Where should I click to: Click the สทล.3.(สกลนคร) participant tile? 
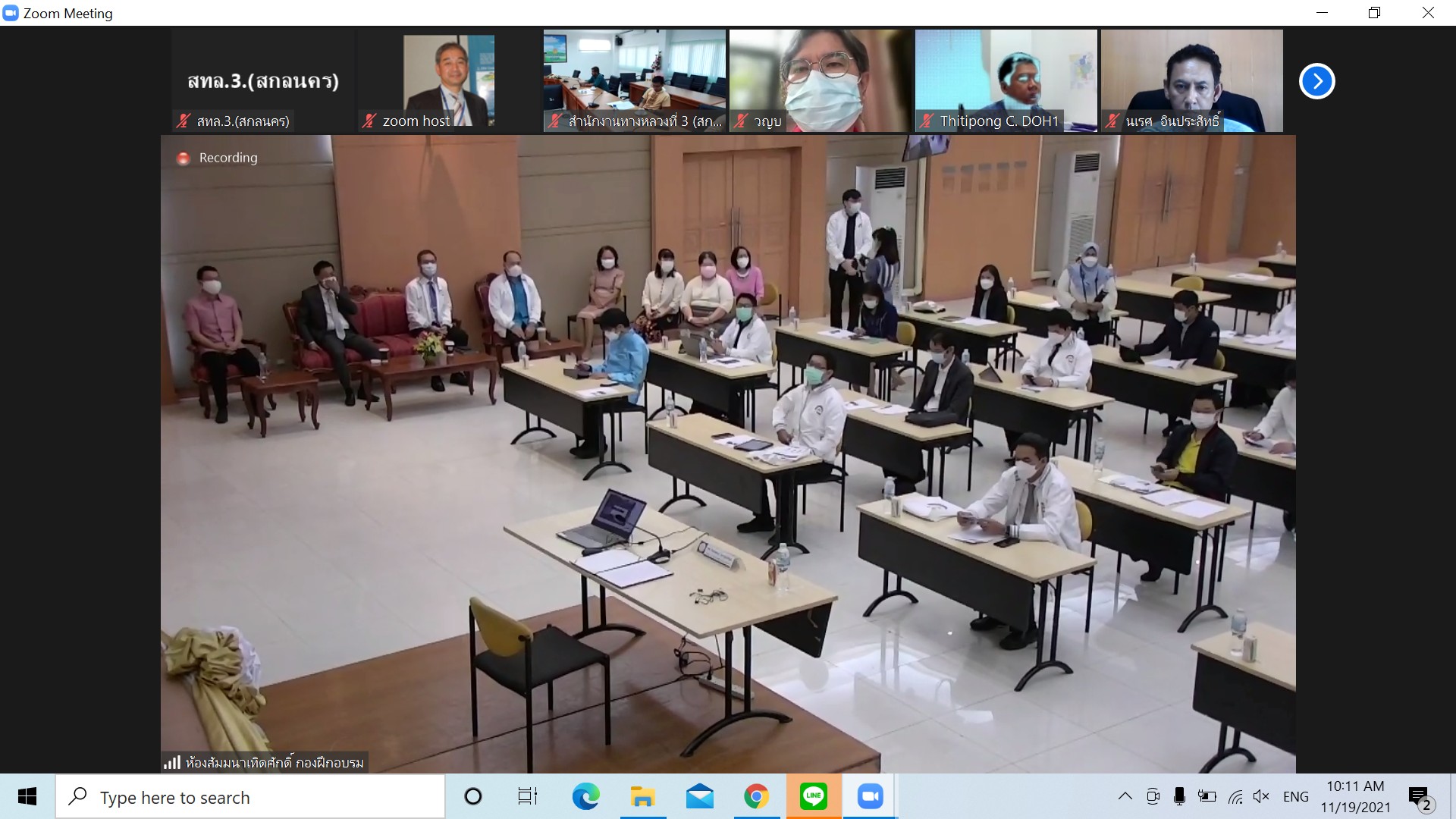[x=262, y=80]
